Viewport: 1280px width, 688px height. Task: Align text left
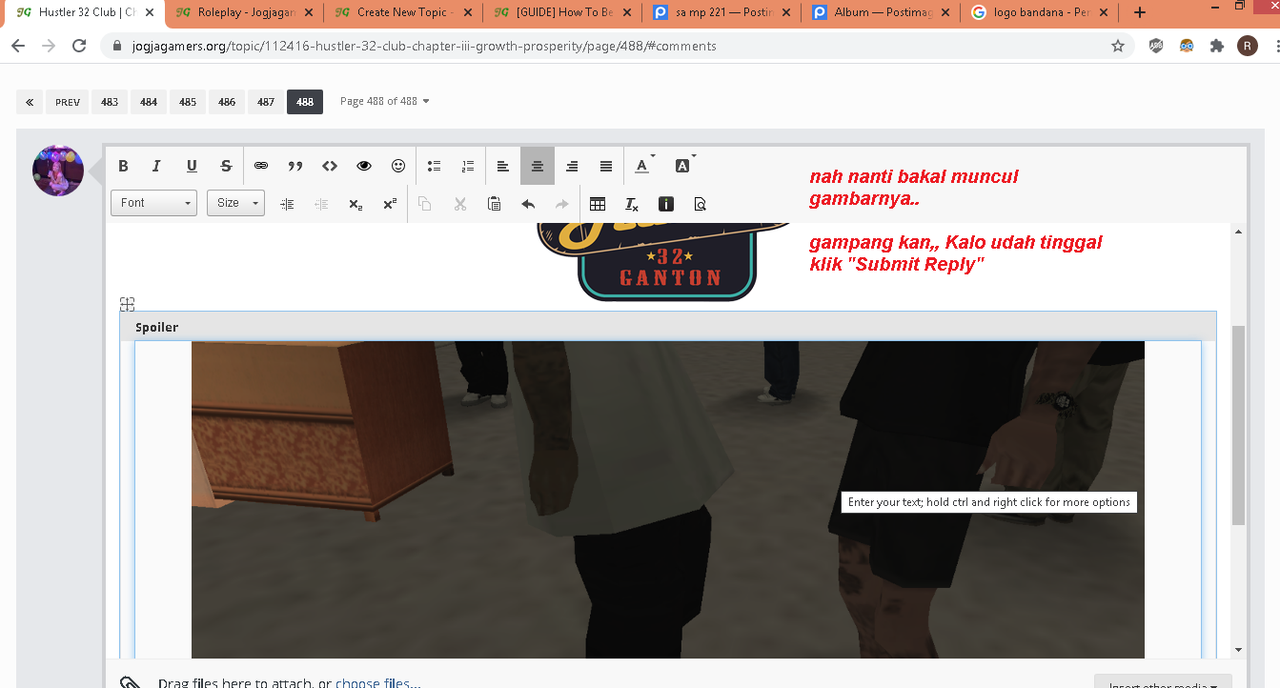(x=503, y=166)
